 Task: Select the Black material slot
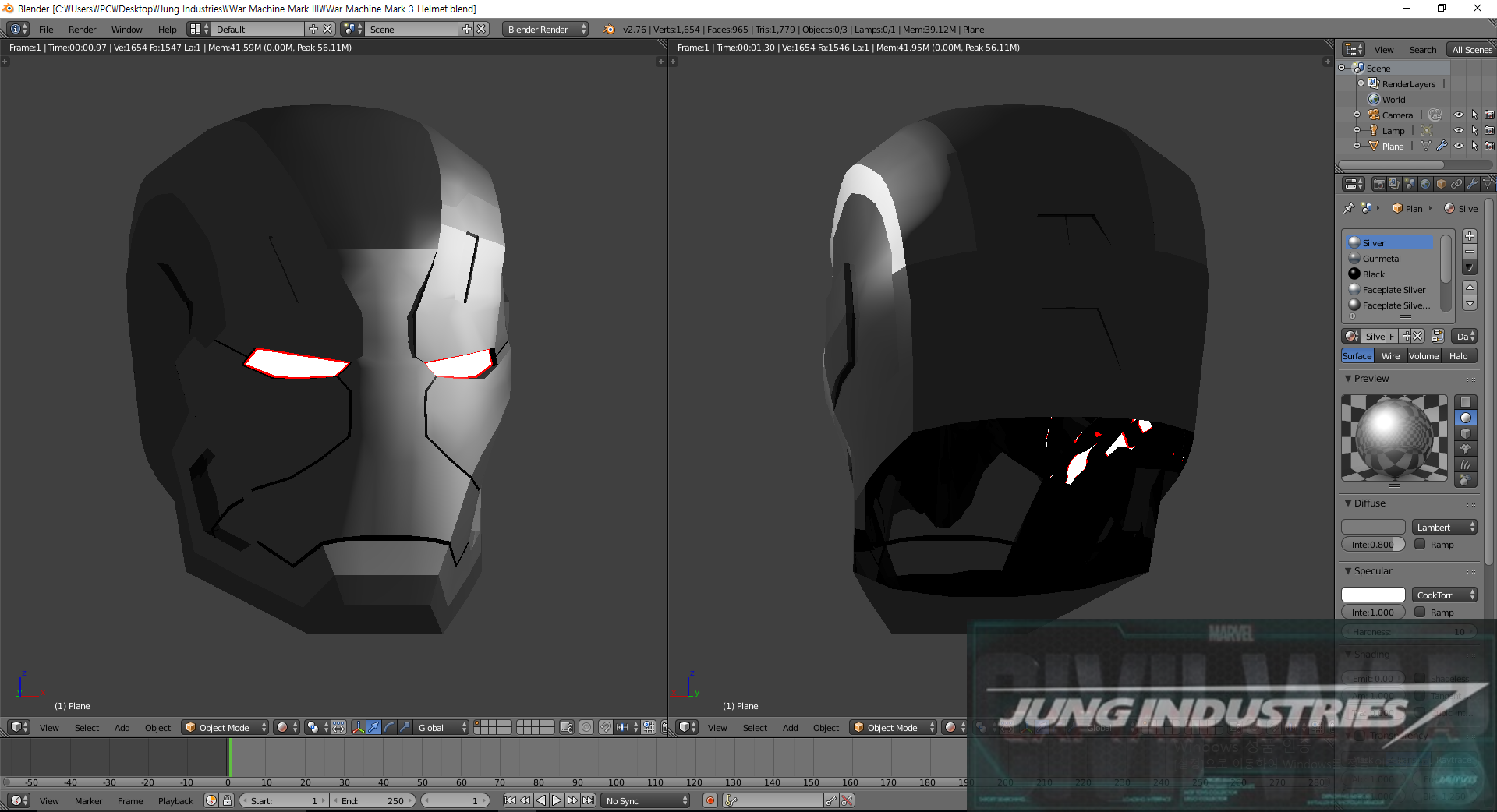click(1390, 274)
